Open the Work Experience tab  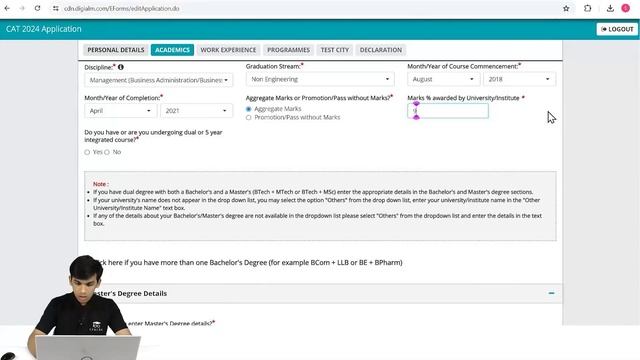tap(228, 50)
